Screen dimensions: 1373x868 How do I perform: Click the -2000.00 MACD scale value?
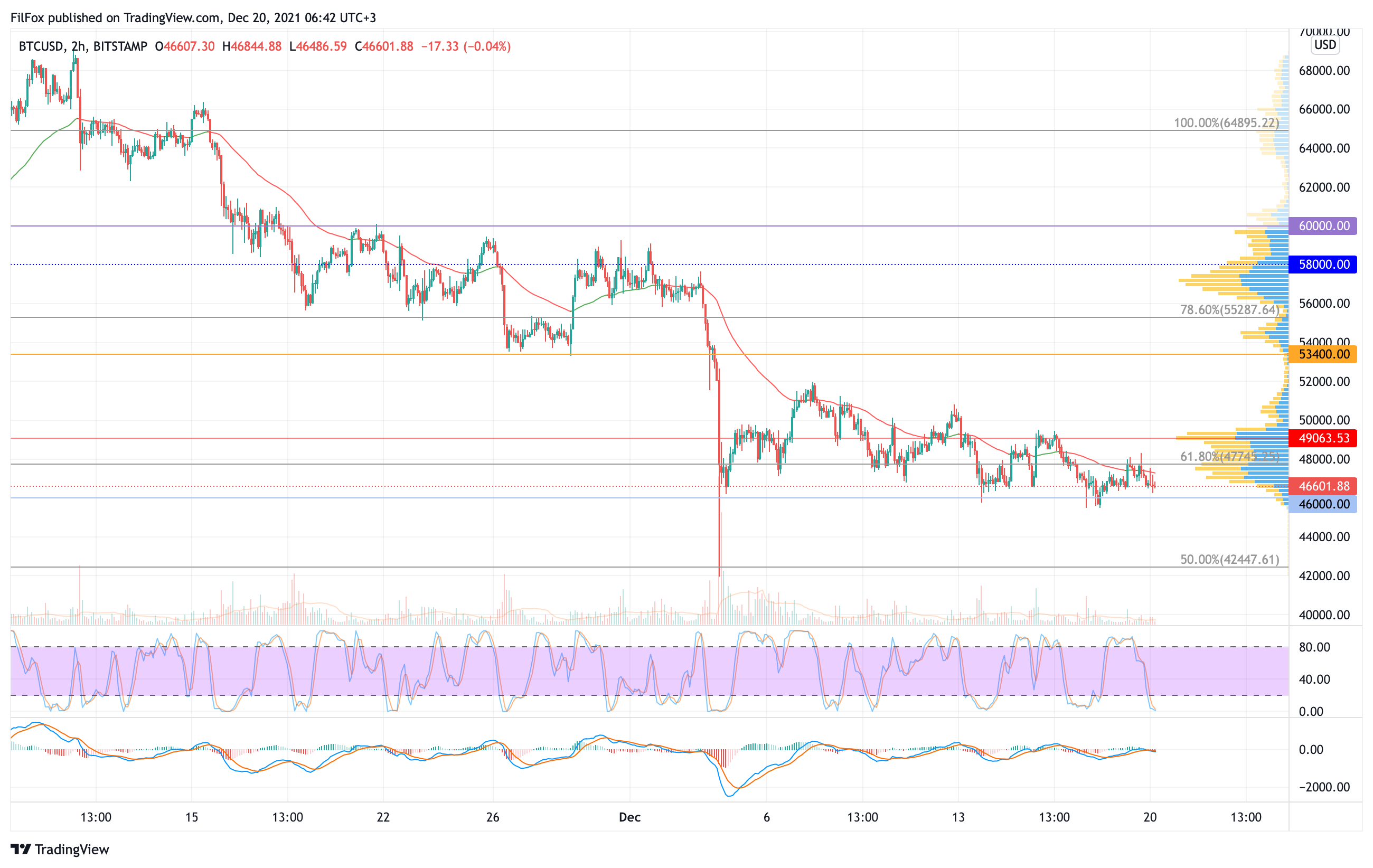1324,787
